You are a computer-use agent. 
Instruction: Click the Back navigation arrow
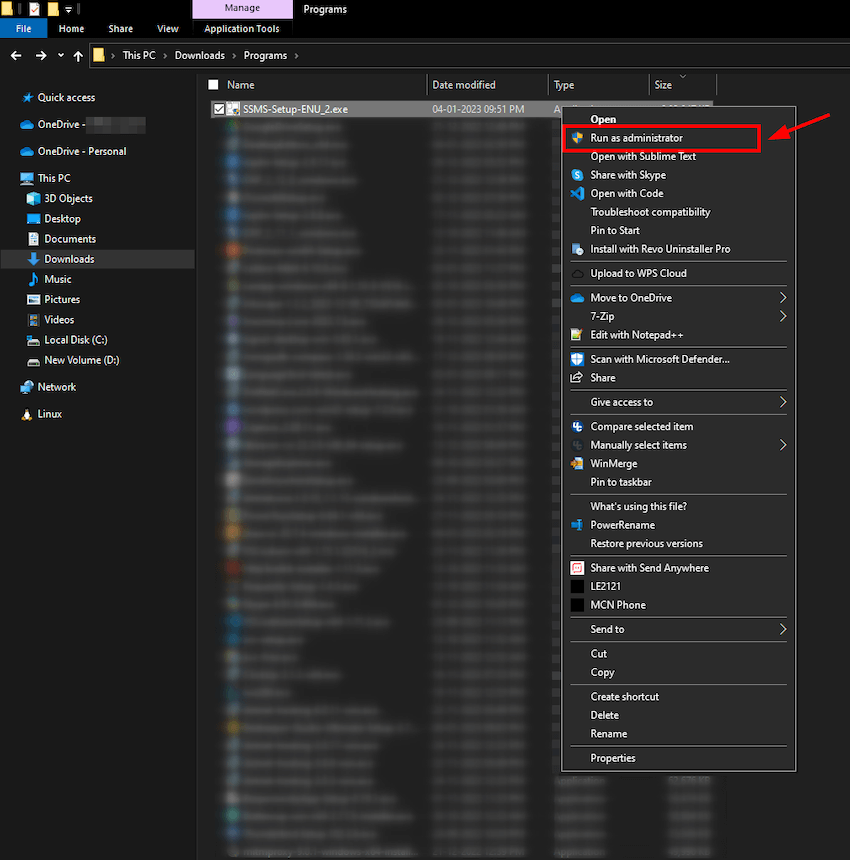click(x=16, y=55)
